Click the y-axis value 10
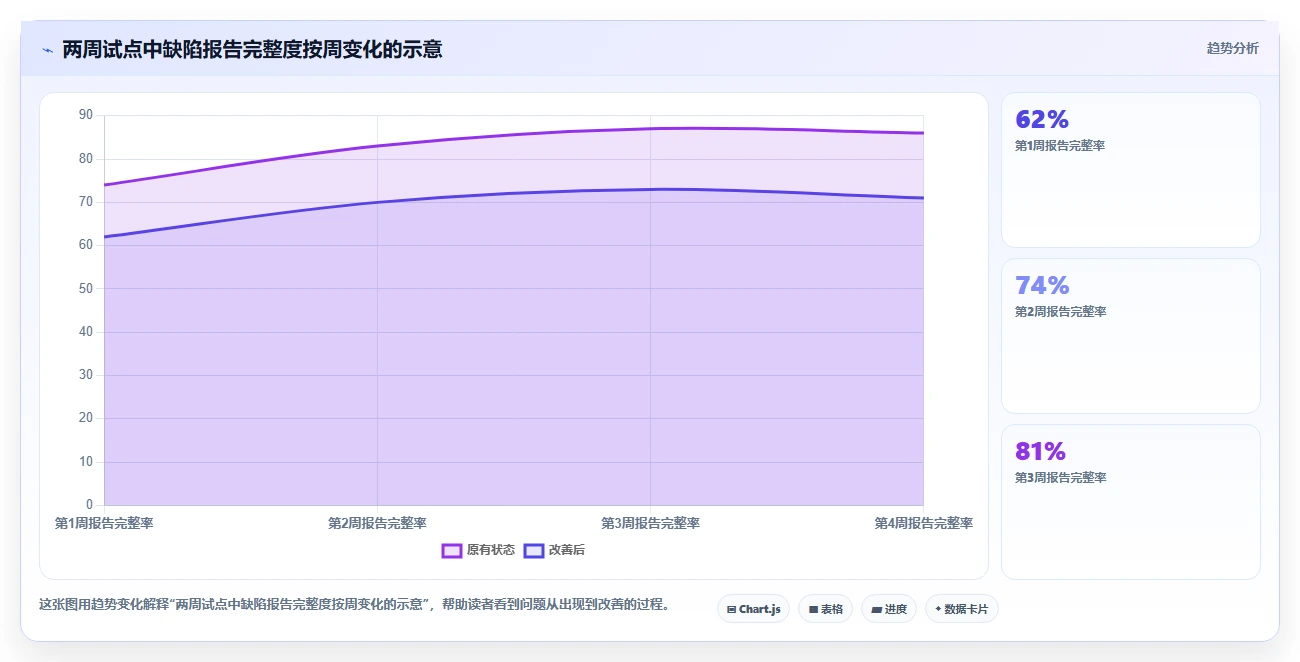This screenshot has width=1300, height=662. [85, 462]
